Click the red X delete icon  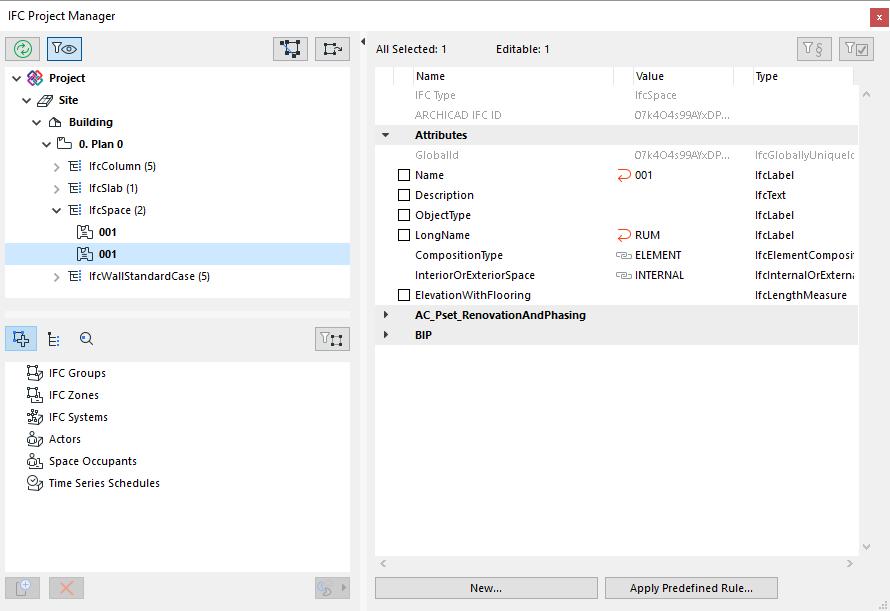click(x=66, y=588)
